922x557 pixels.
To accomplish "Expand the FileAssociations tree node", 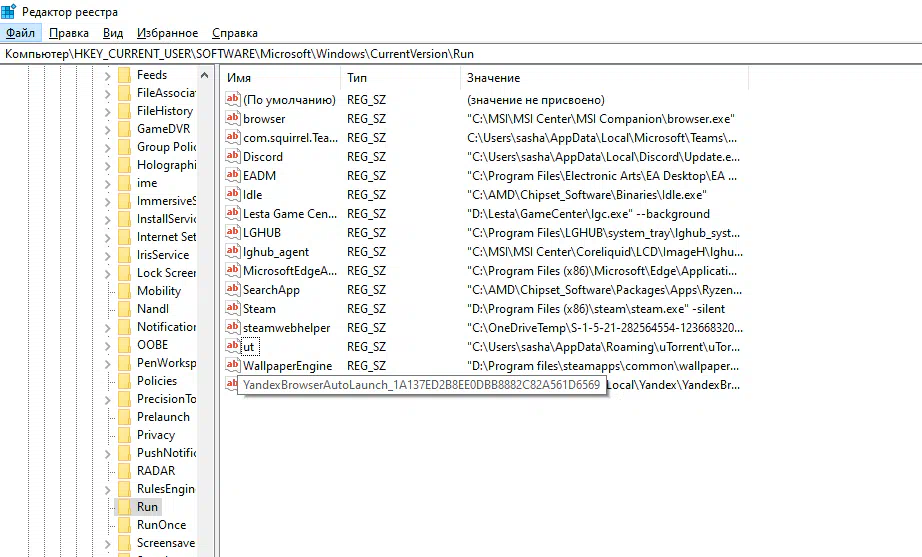I will (107, 94).
